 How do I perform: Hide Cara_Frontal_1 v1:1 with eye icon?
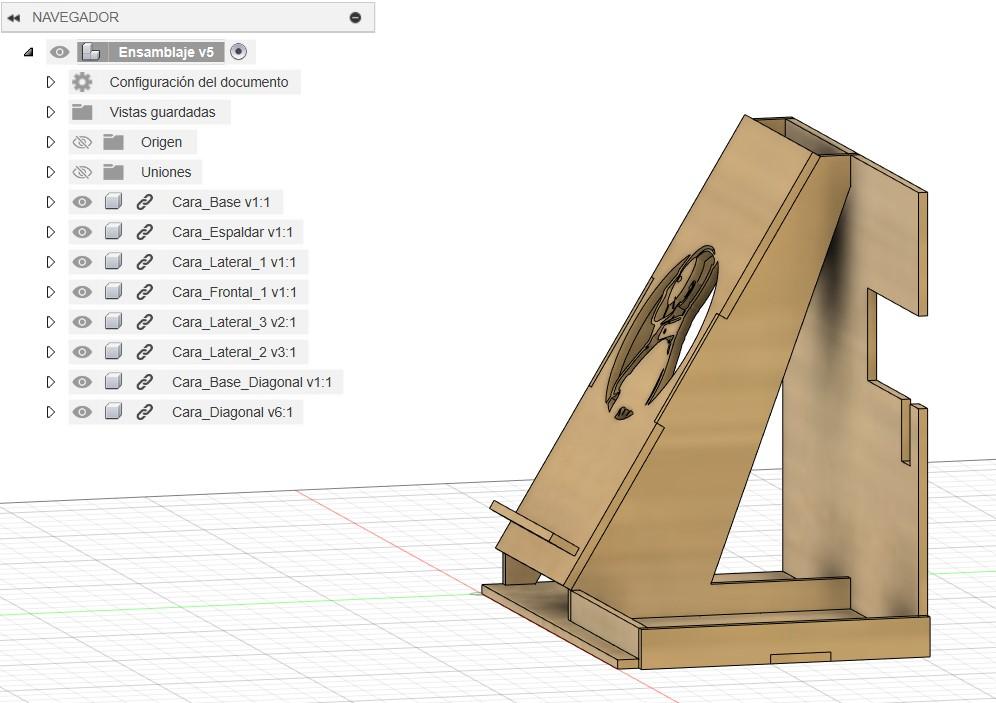82,291
